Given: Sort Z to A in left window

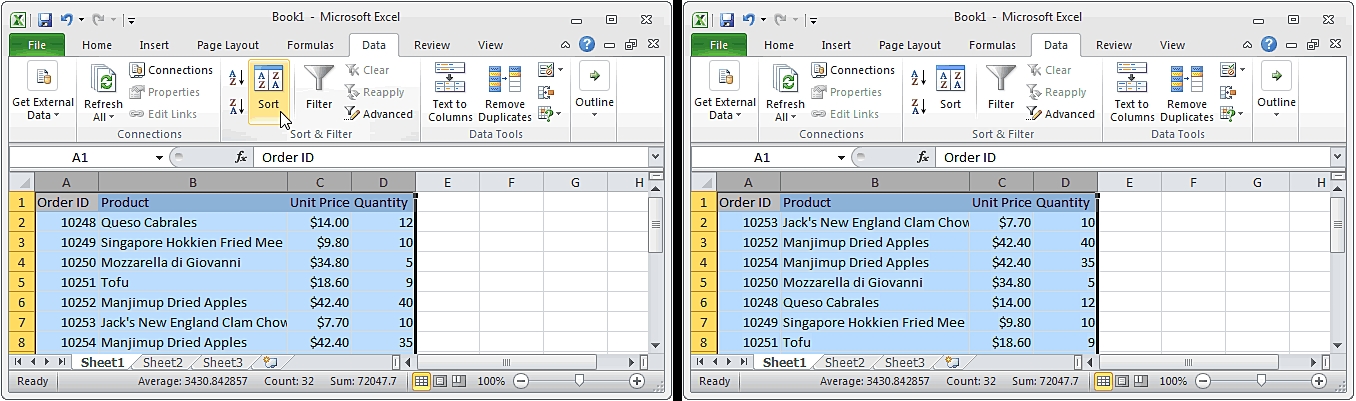Looking at the screenshot, I should coord(237,106).
